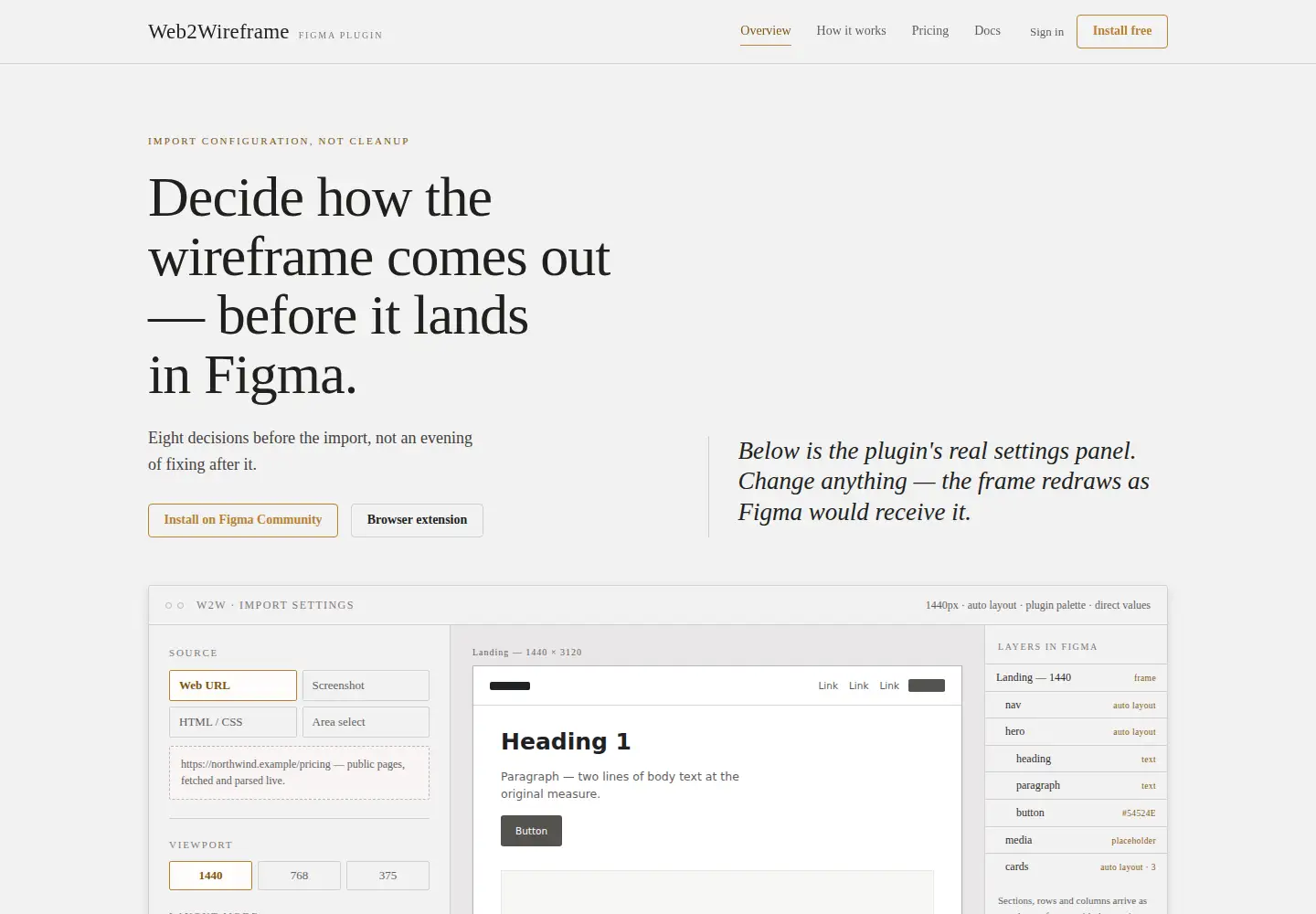Select Web URL as source
Viewport: 1316px width, 914px height.
233,685
